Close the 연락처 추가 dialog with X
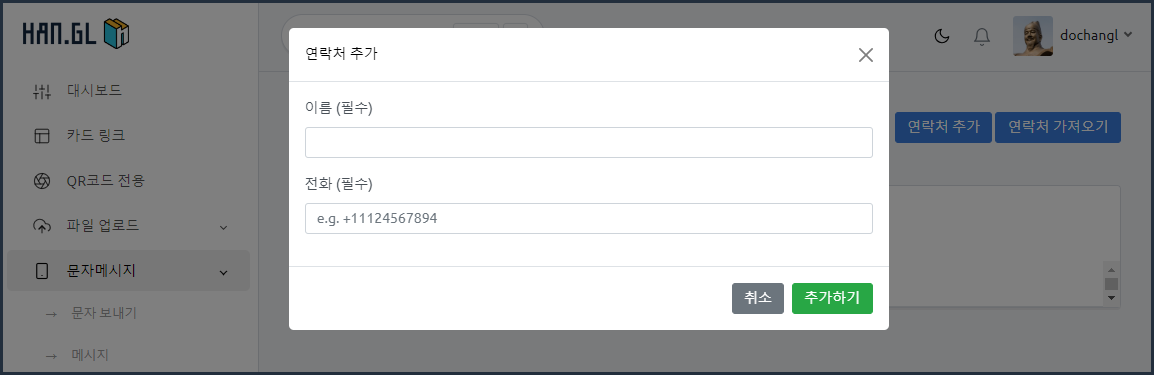 point(866,55)
